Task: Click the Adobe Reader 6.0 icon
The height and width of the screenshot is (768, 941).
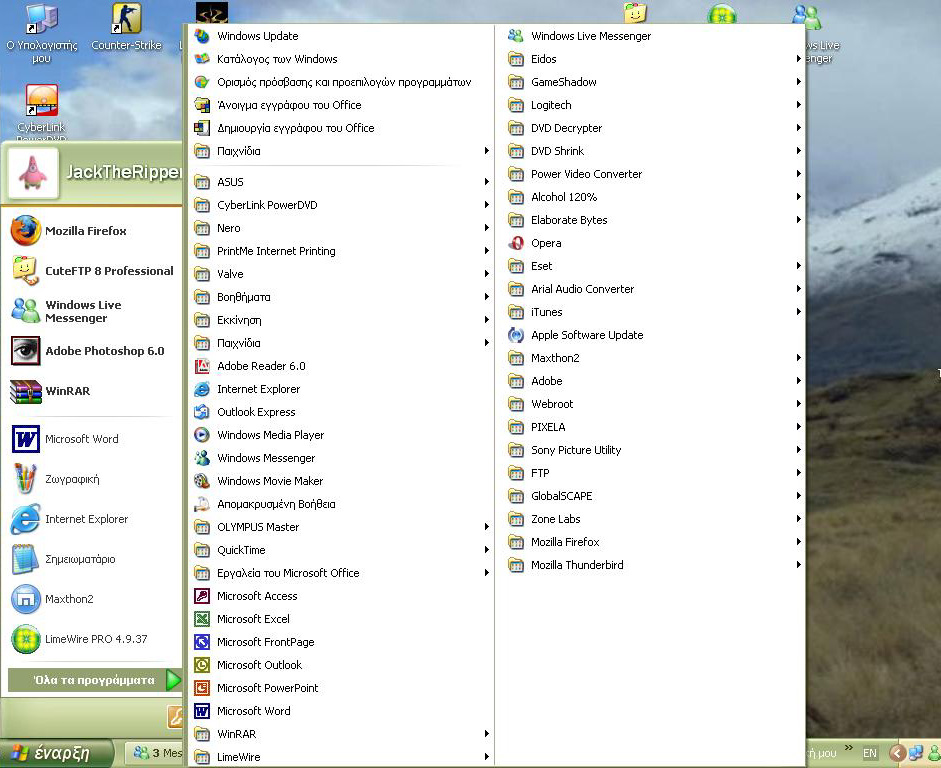Action: click(202, 366)
